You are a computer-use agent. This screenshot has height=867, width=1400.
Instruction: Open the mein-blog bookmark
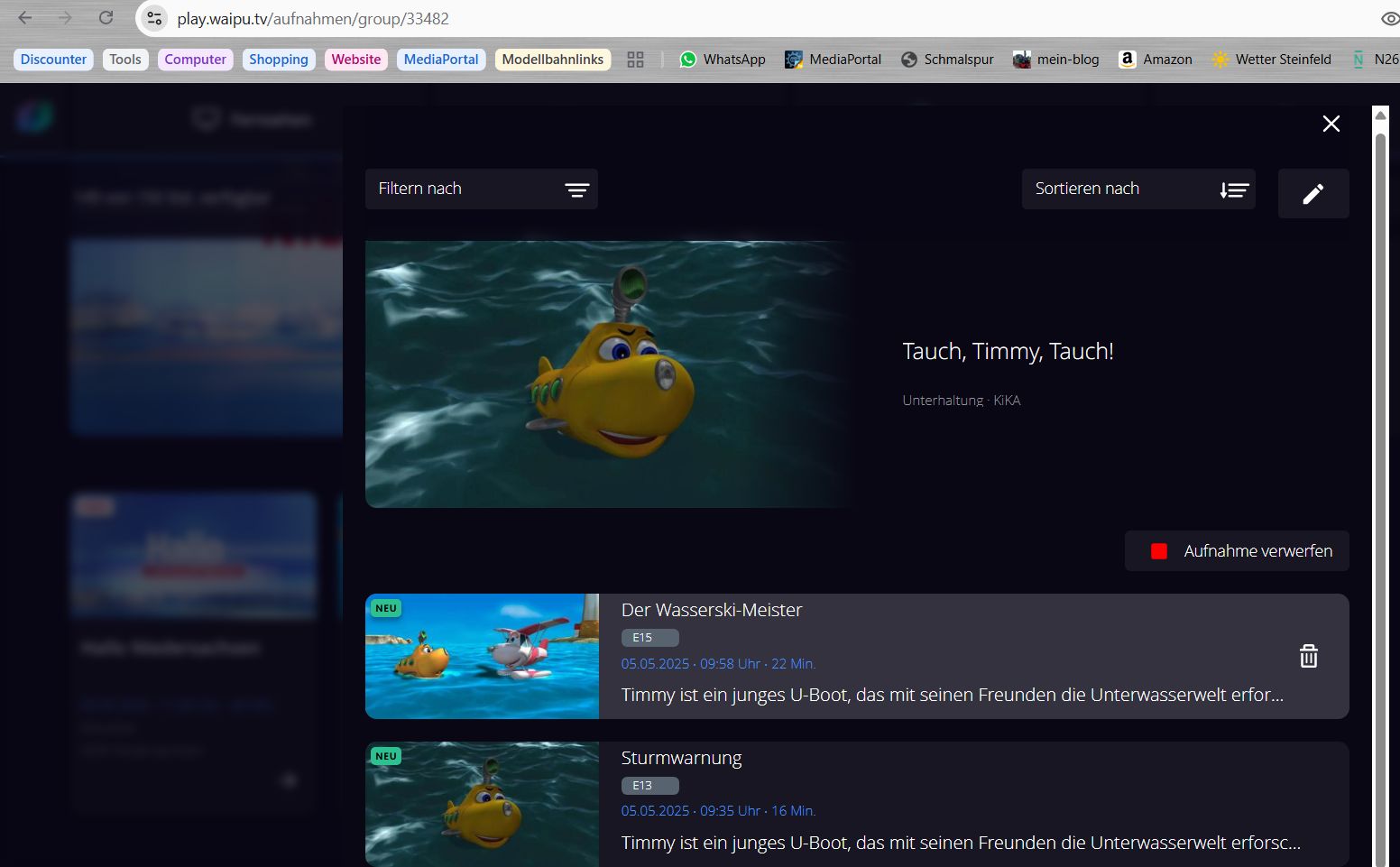pyautogui.click(x=1056, y=60)
